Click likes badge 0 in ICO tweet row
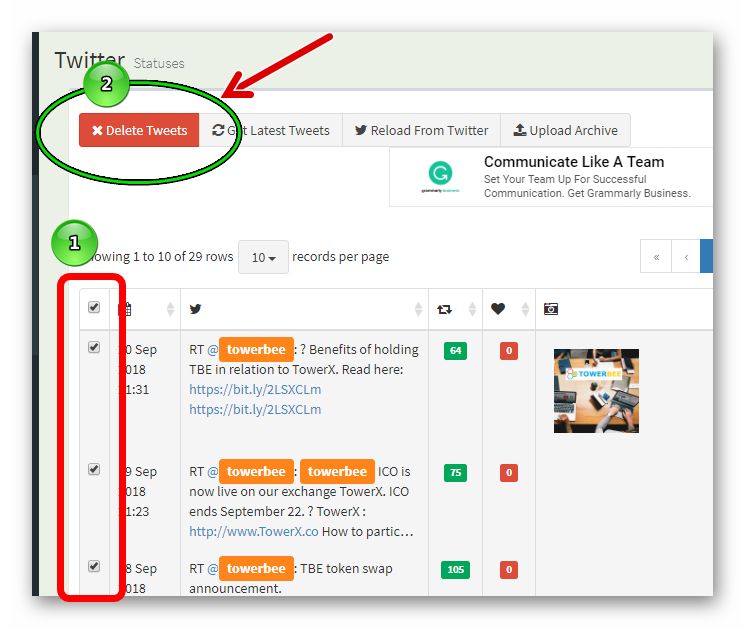Image resolution: width=745 pixels, height=628 pixels. (509, 473)
